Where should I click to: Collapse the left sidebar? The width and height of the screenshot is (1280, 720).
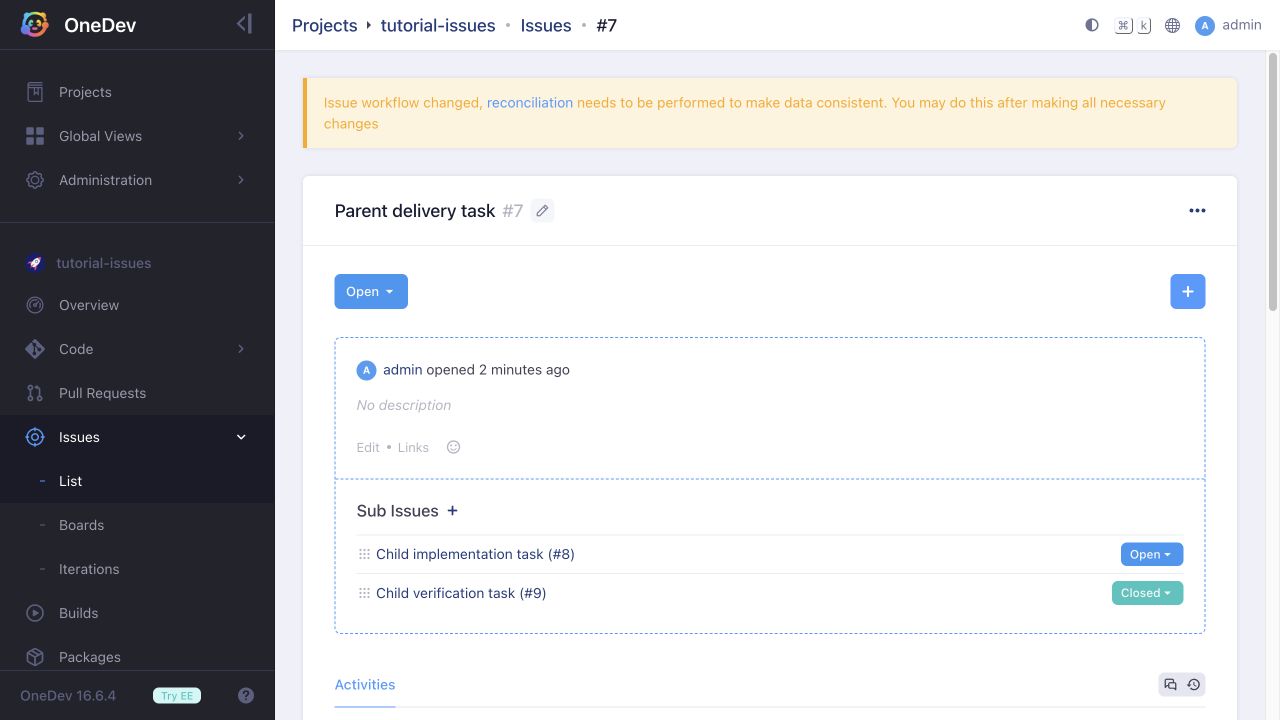(x=244, y=24)
